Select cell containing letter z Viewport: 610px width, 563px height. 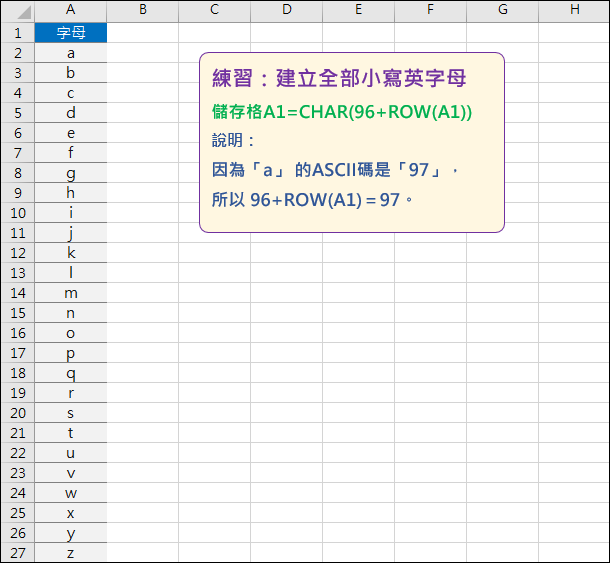click(70, 552)
